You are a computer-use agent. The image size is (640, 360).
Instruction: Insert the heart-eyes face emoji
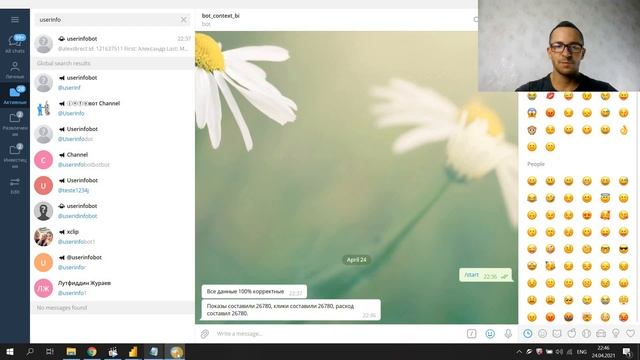587,215
